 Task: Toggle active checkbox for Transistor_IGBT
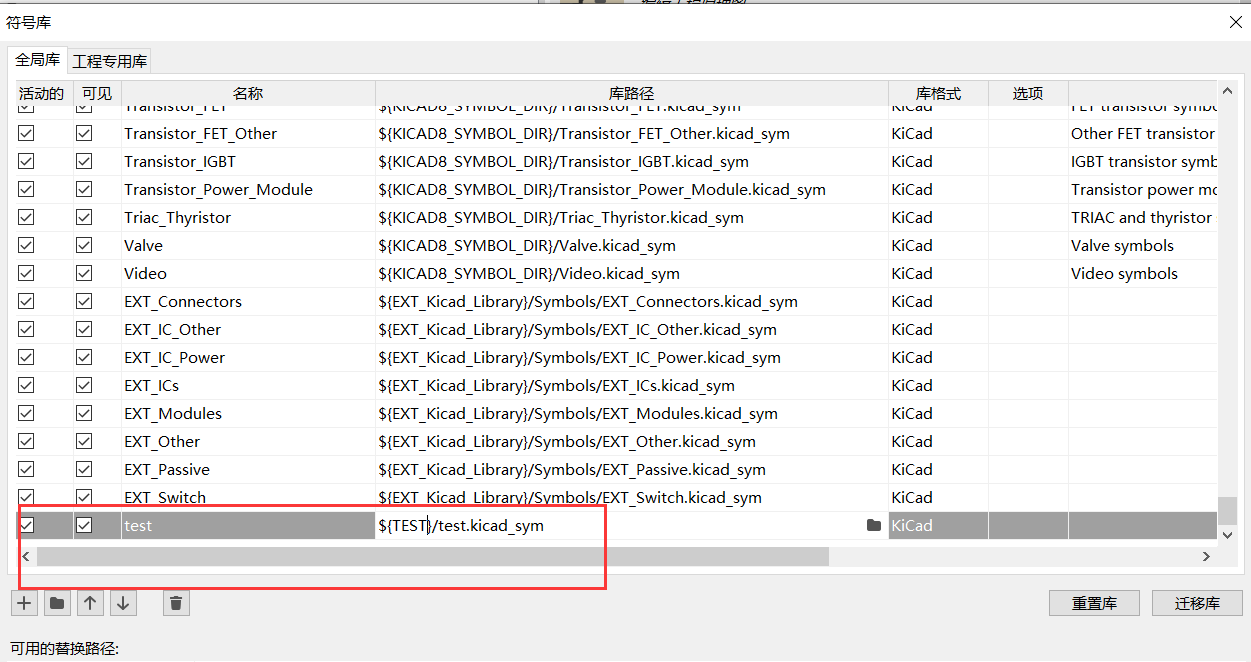pos(26,161)
